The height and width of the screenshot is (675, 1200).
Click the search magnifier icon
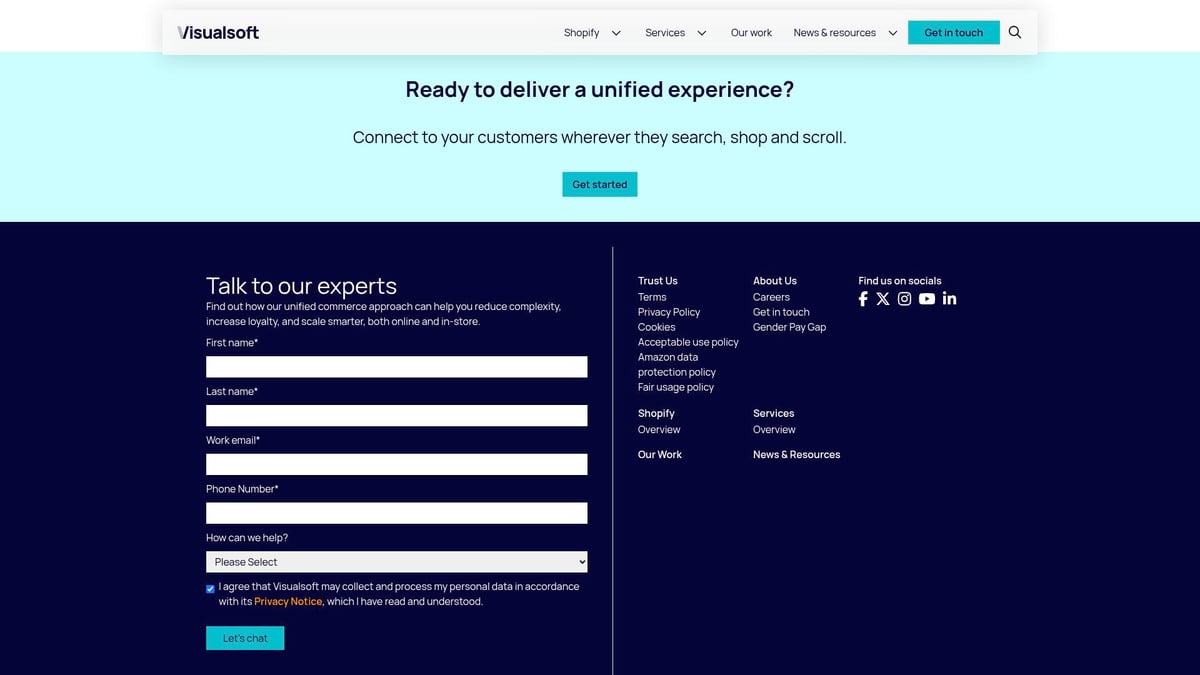[x=1014, y=32]
